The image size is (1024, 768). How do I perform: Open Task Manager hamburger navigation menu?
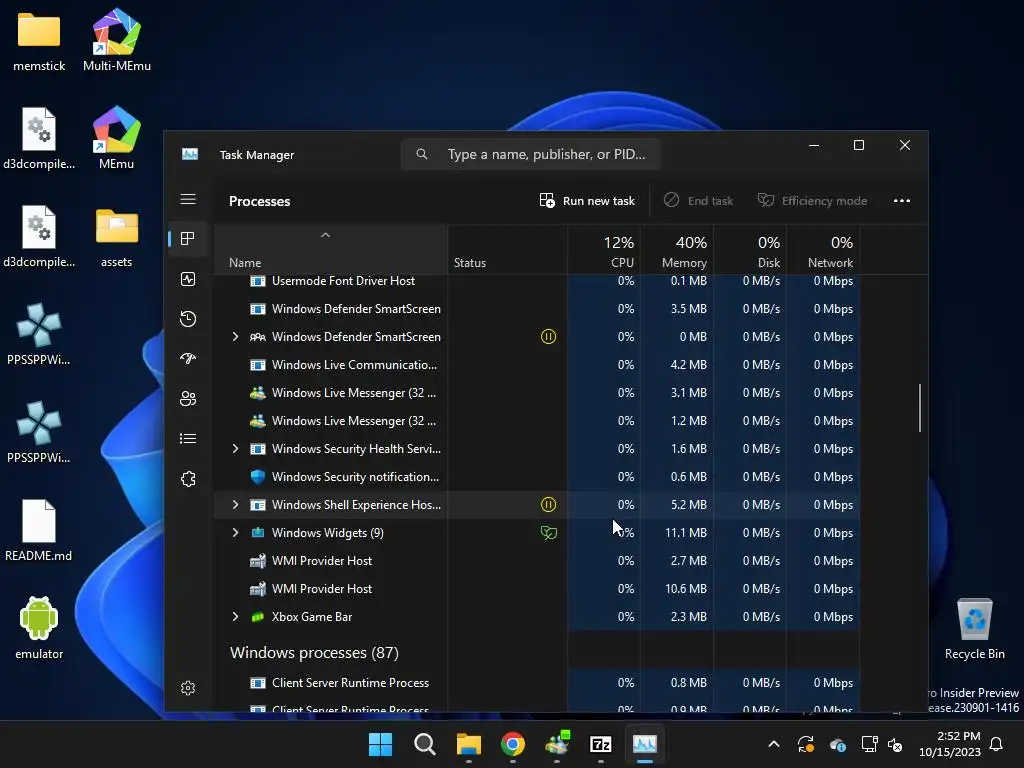(188, 199)
